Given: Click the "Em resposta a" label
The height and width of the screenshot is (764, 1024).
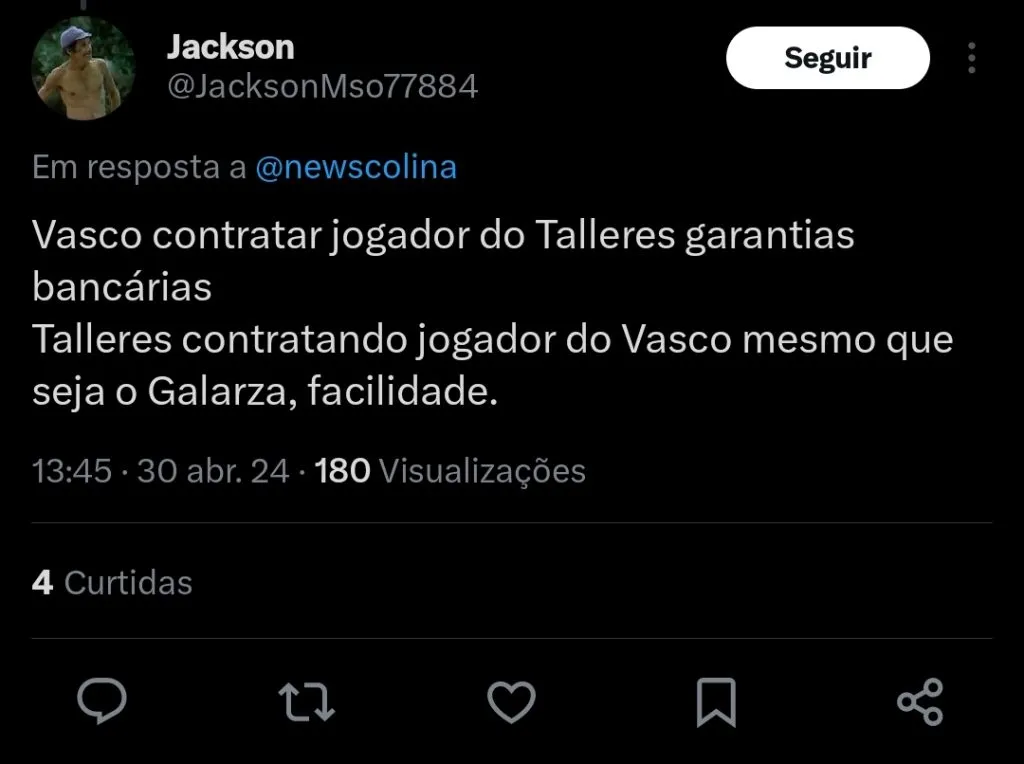Looking at the screenshot, I should tap(139, 167).
